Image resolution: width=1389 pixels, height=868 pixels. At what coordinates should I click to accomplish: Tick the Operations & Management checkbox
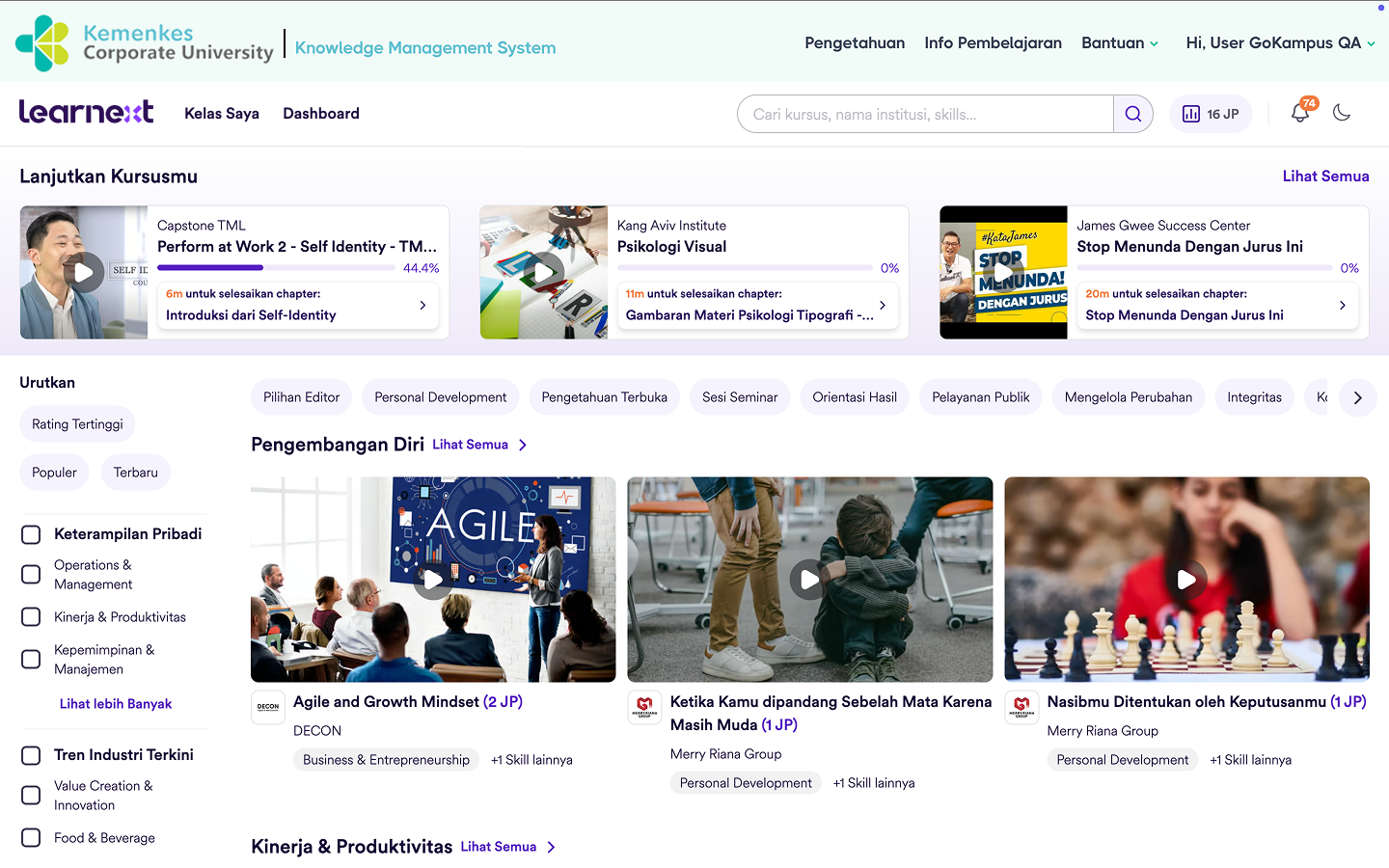pyautogui.click(x=31, y=575)
